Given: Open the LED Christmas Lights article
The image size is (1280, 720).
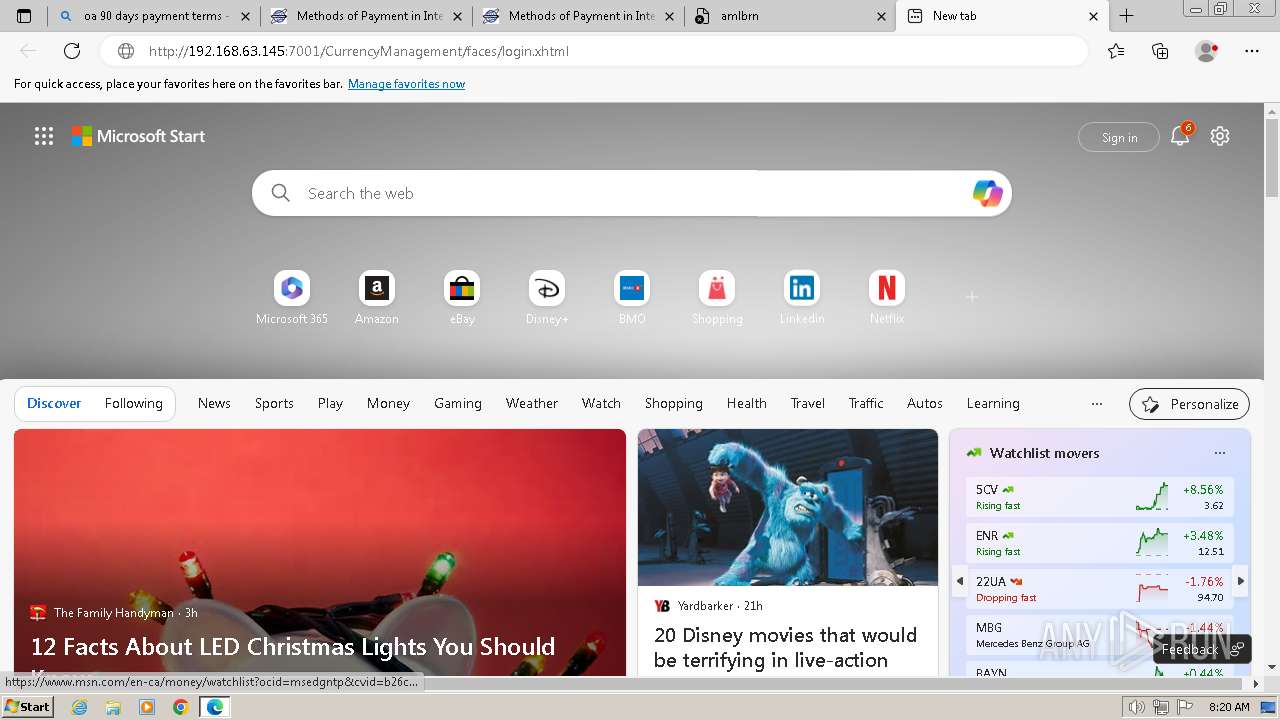Looking at the screenshot, I should [293, 647].
